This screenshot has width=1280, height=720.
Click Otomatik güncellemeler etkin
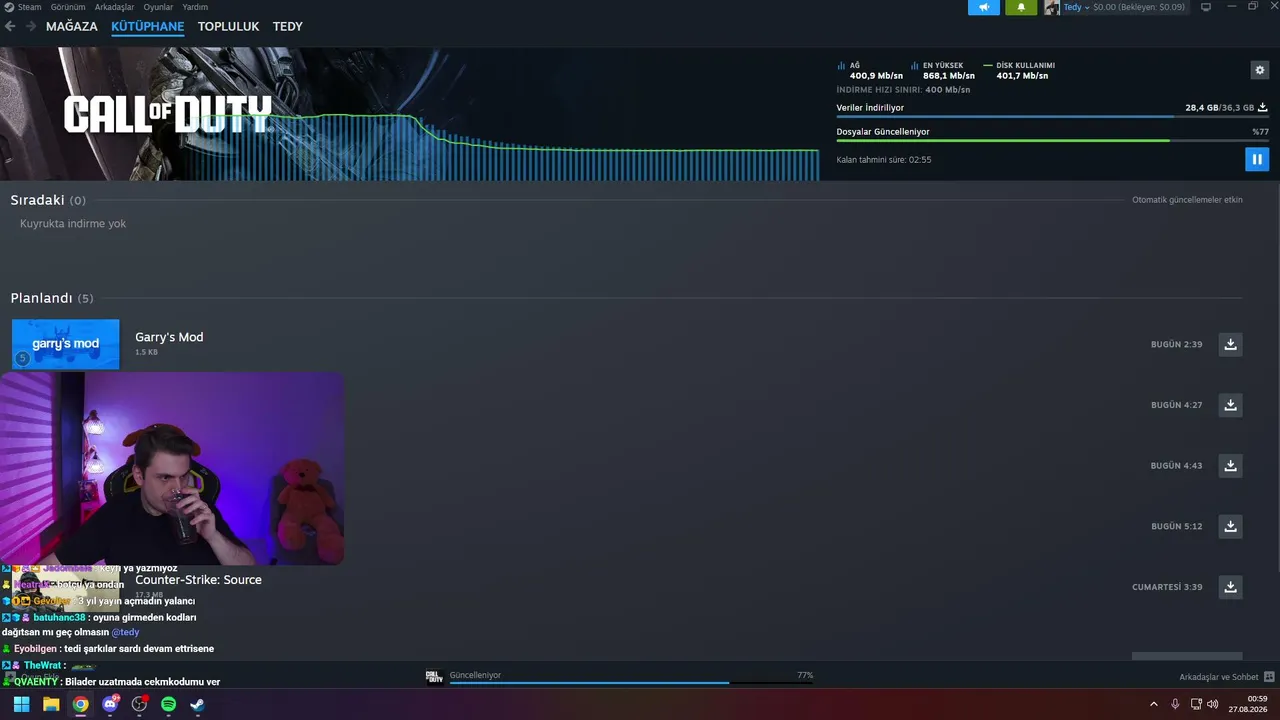1187,200
